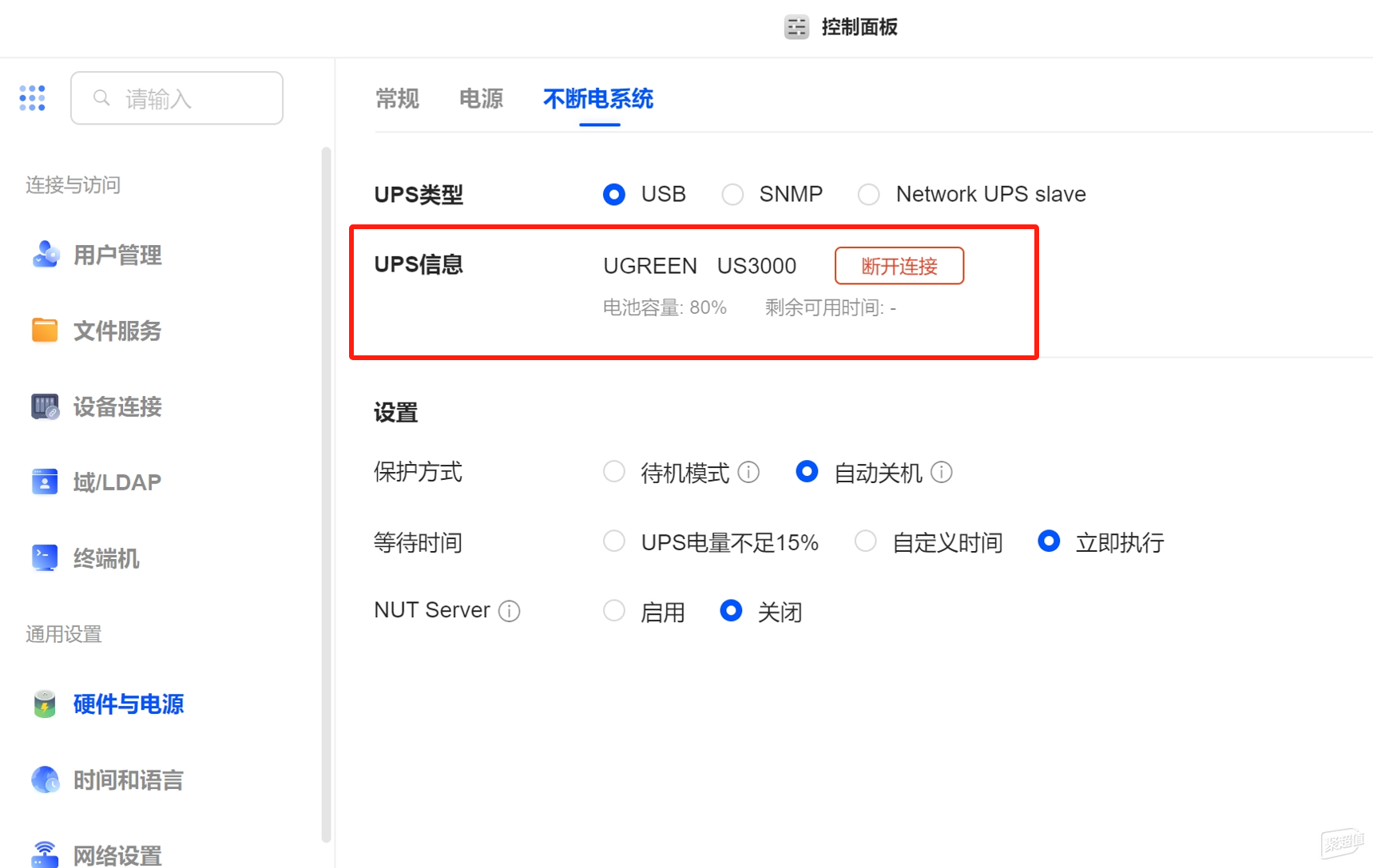
Task: Click the 文件服务 folder icon
Action: pos(45,331)
